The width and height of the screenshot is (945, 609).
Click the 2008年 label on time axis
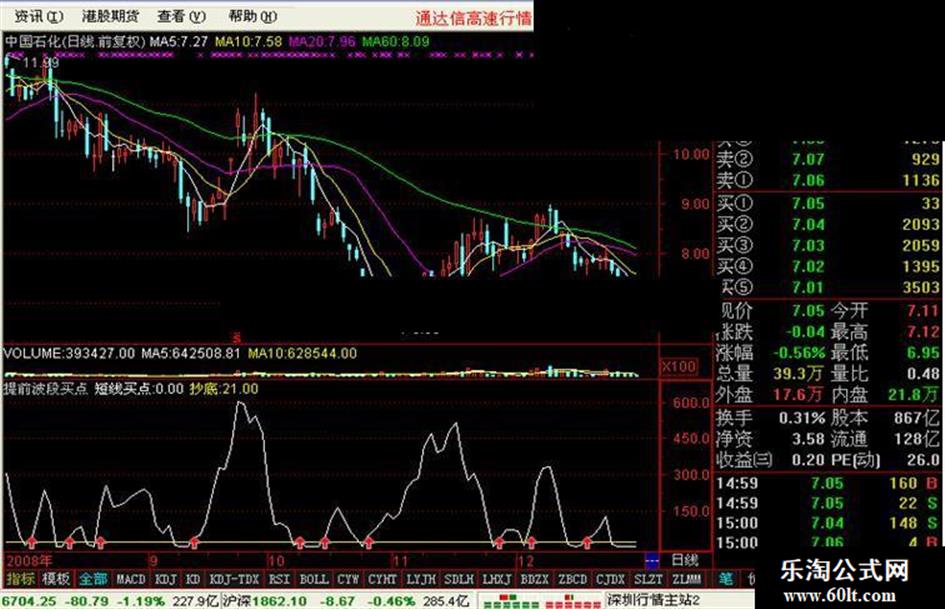(x=30, y=561)
